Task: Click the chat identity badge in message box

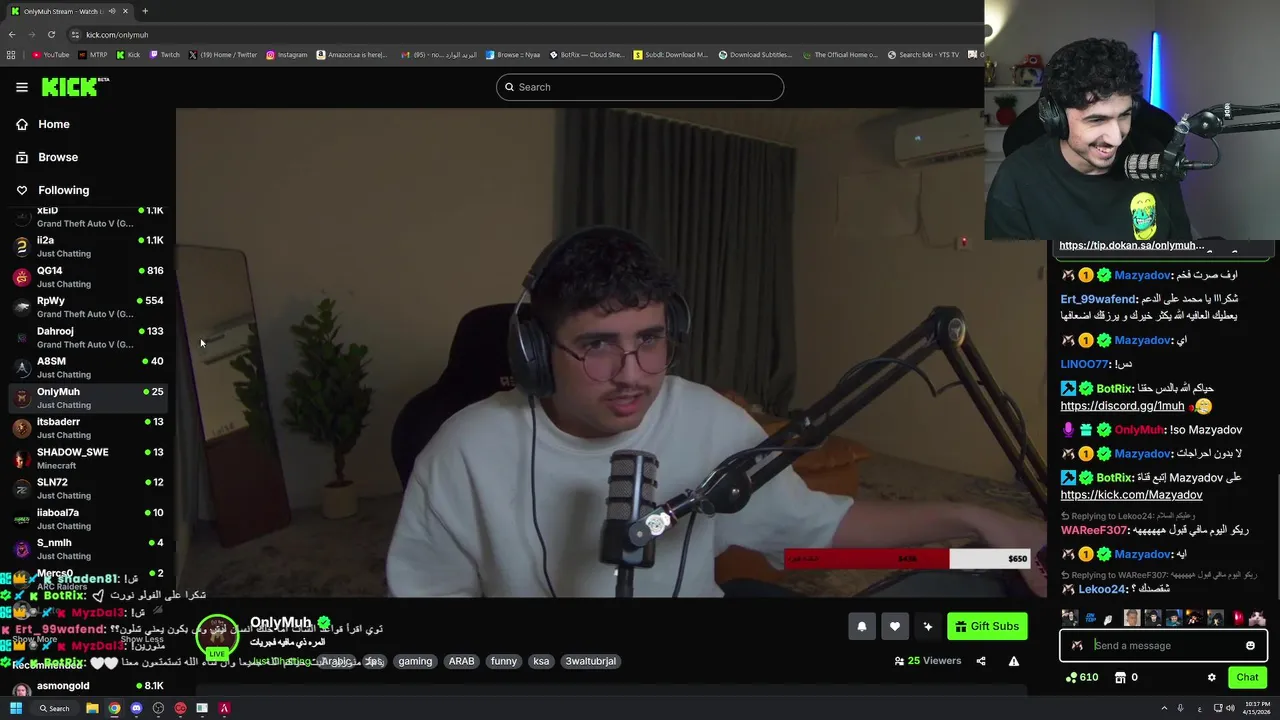Action: click(x=1077, y=646)
